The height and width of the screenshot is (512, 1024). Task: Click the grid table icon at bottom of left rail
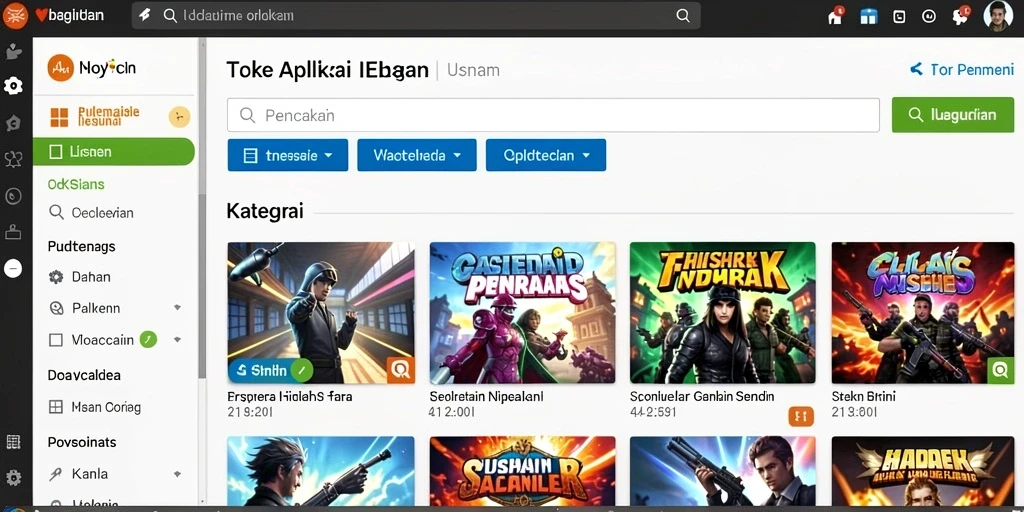point(13,441)
